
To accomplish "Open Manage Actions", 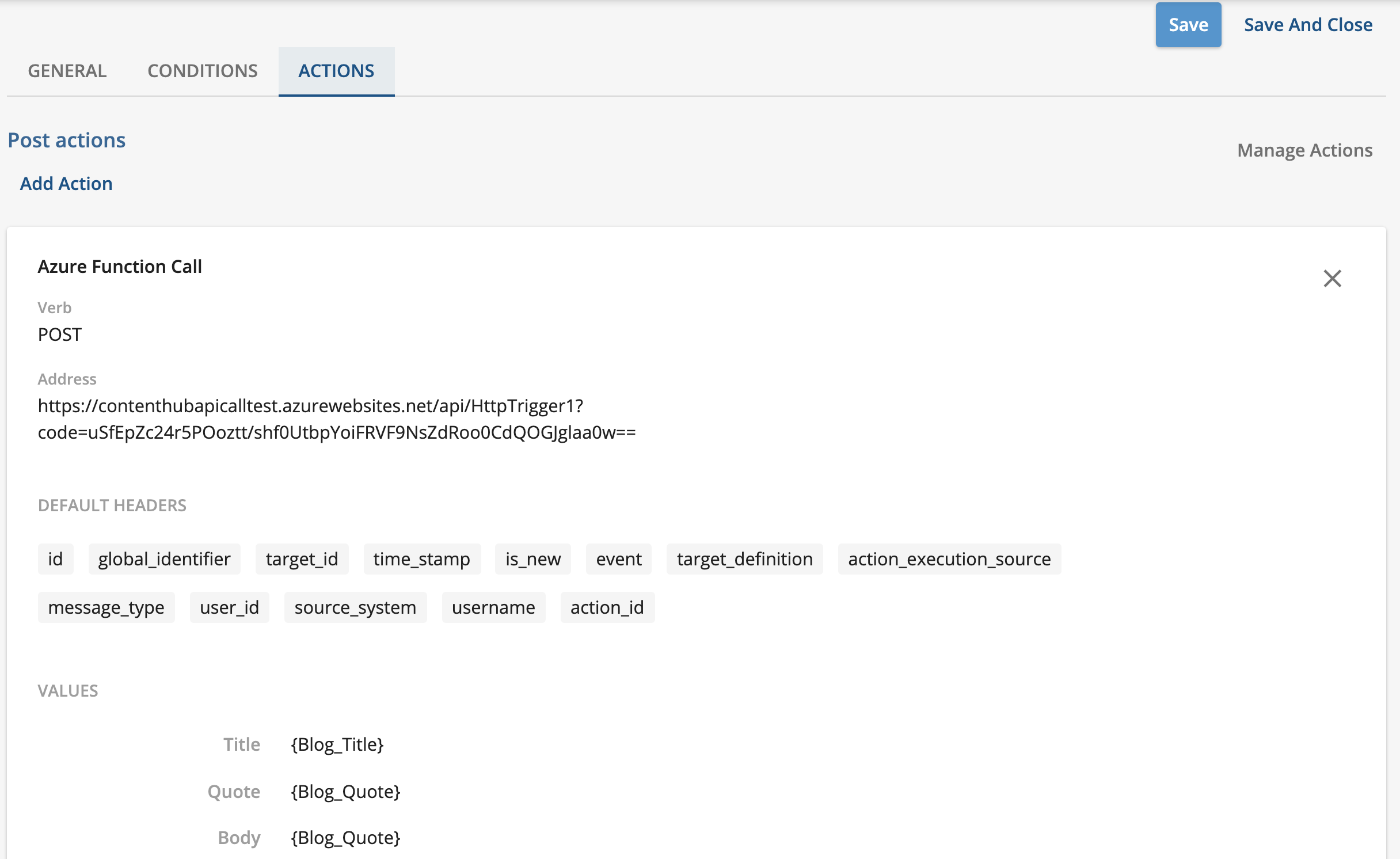I will point(1305,150).
